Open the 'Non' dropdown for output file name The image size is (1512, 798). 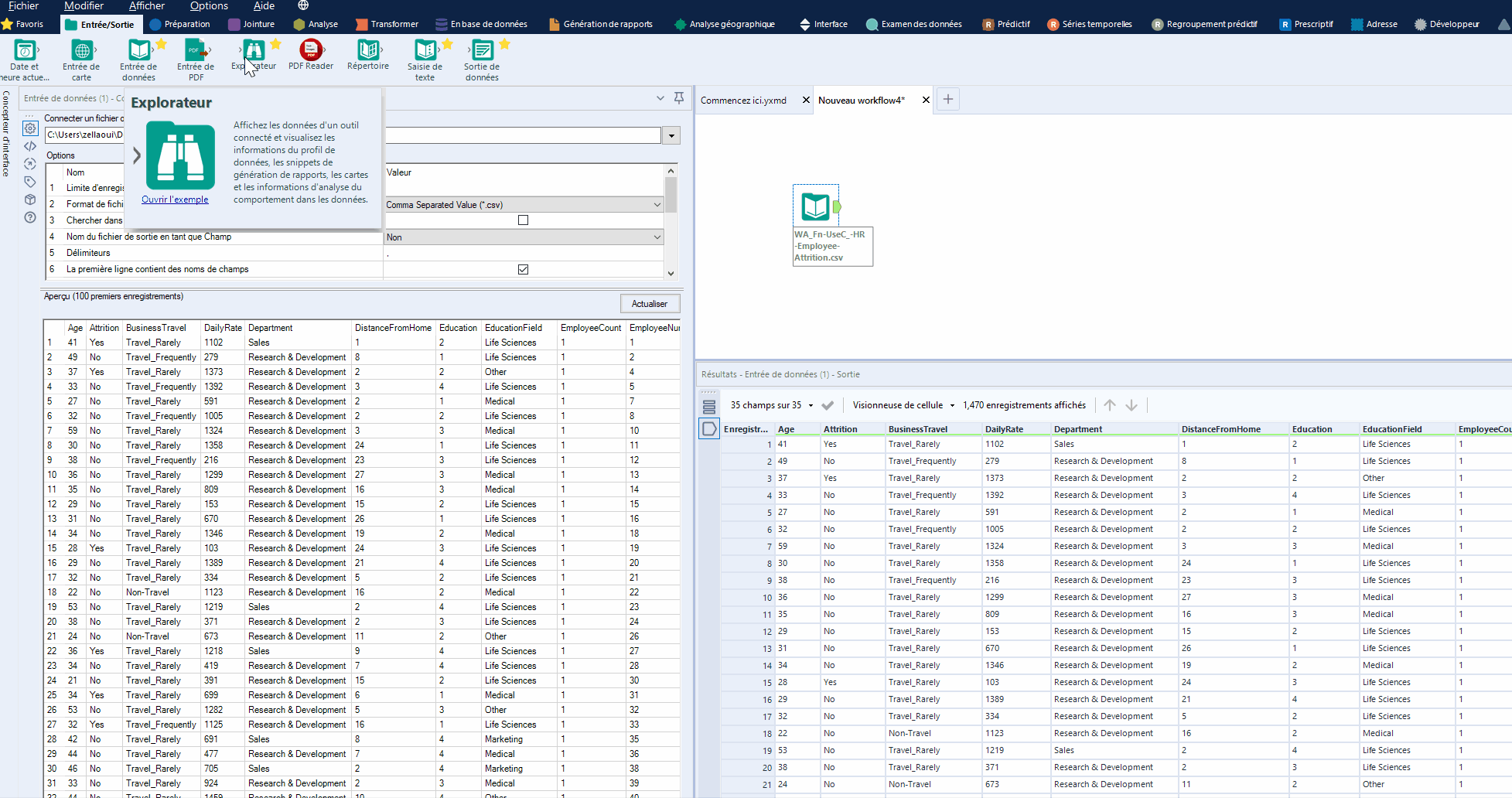(657, 237)
